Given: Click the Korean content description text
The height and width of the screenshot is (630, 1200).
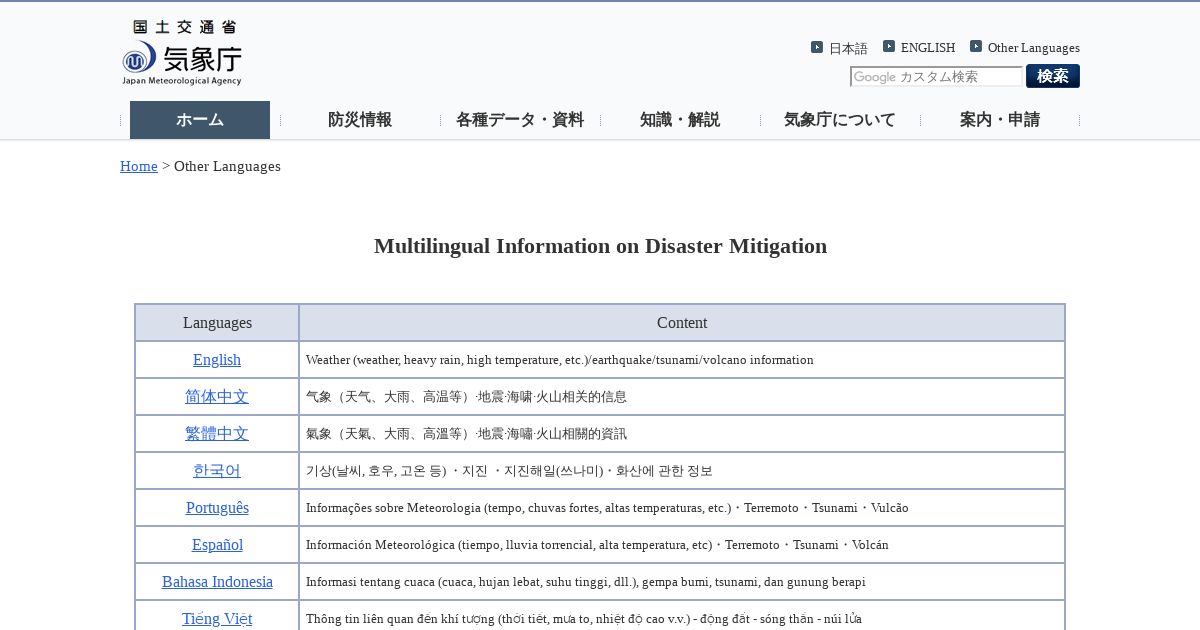Looking at the screenshot, I should [509, 471].
